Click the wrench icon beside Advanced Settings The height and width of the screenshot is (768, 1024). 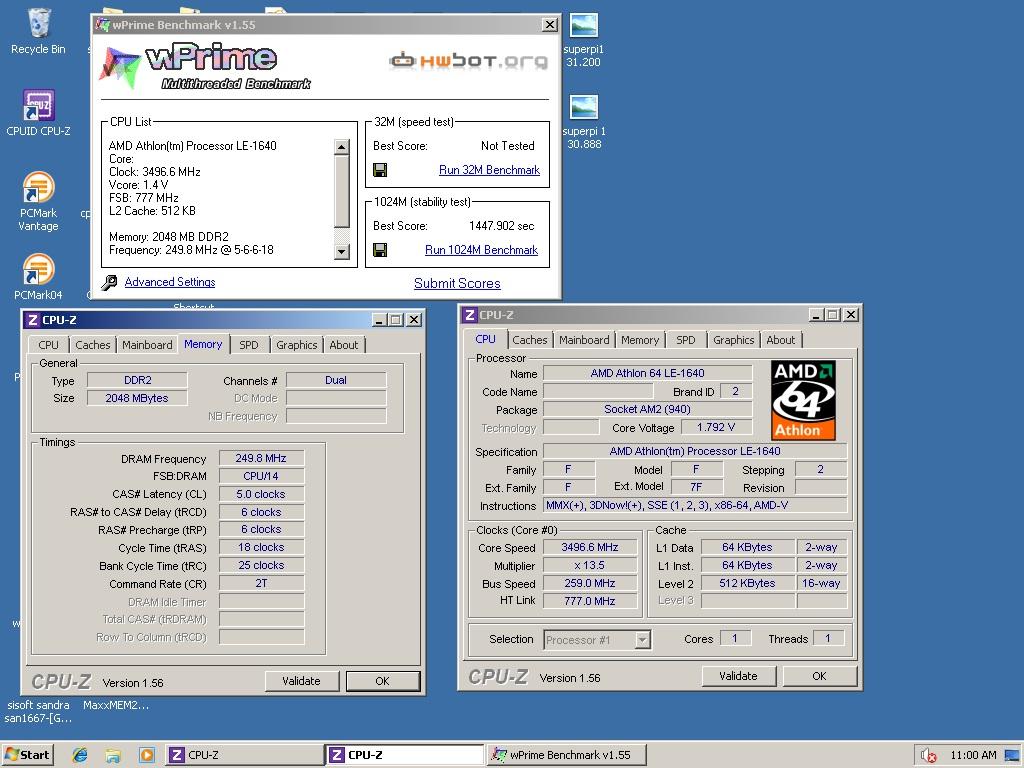tap(109, 282)
